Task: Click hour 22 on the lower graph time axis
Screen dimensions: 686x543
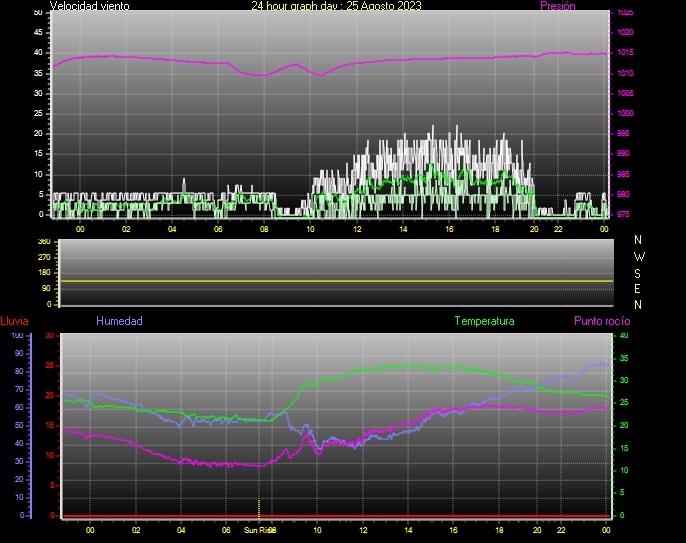Action: (x=561, y=530)
